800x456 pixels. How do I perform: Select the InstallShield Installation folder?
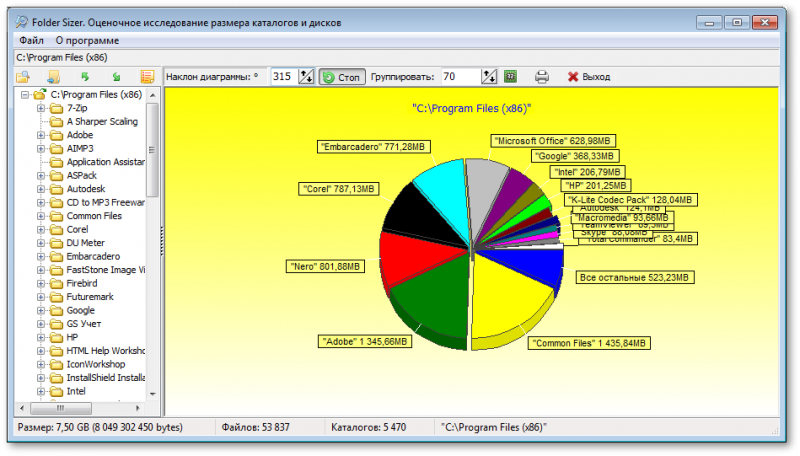pos(106,378)
